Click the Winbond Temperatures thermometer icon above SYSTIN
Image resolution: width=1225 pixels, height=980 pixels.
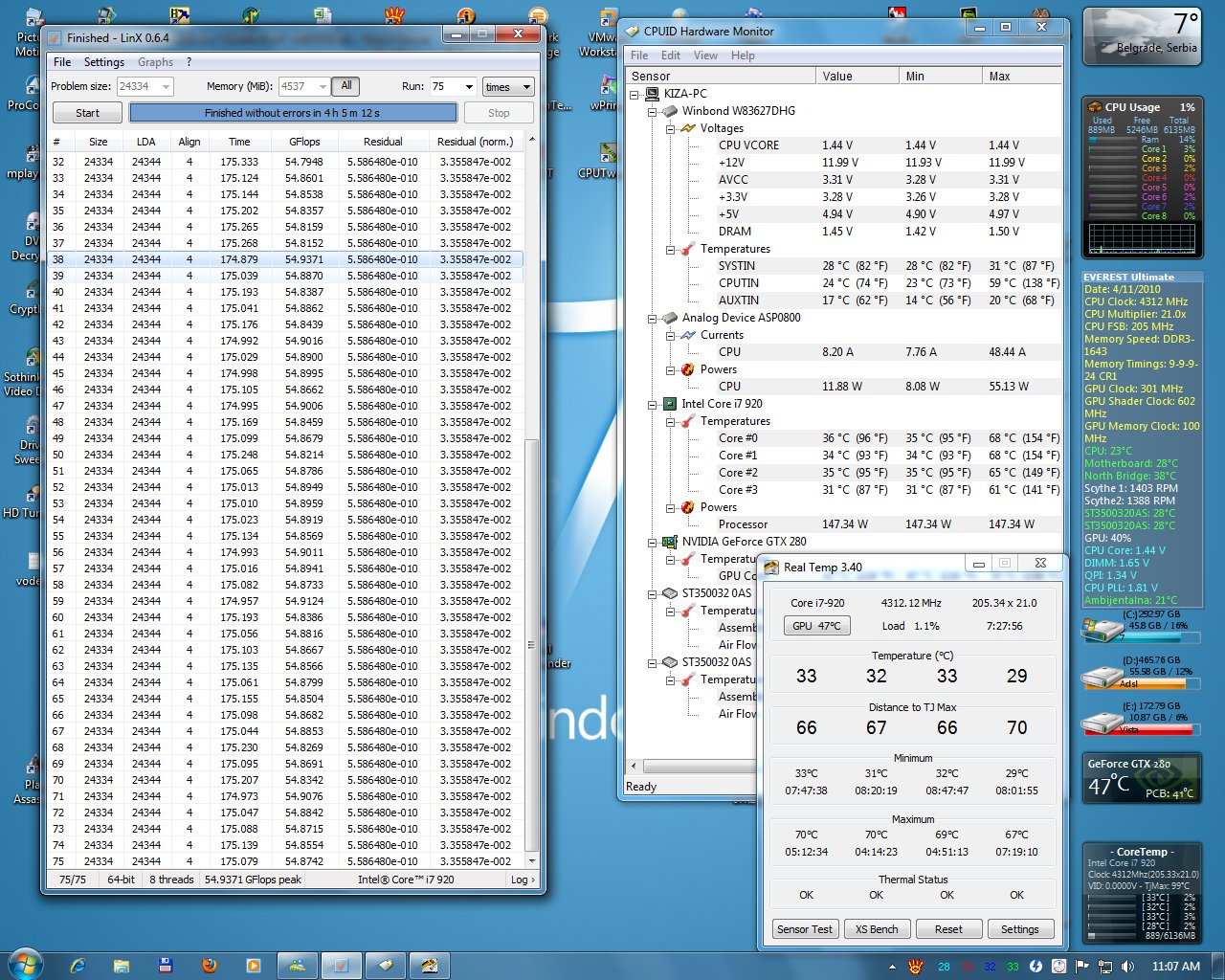click(x=688, y=249)
